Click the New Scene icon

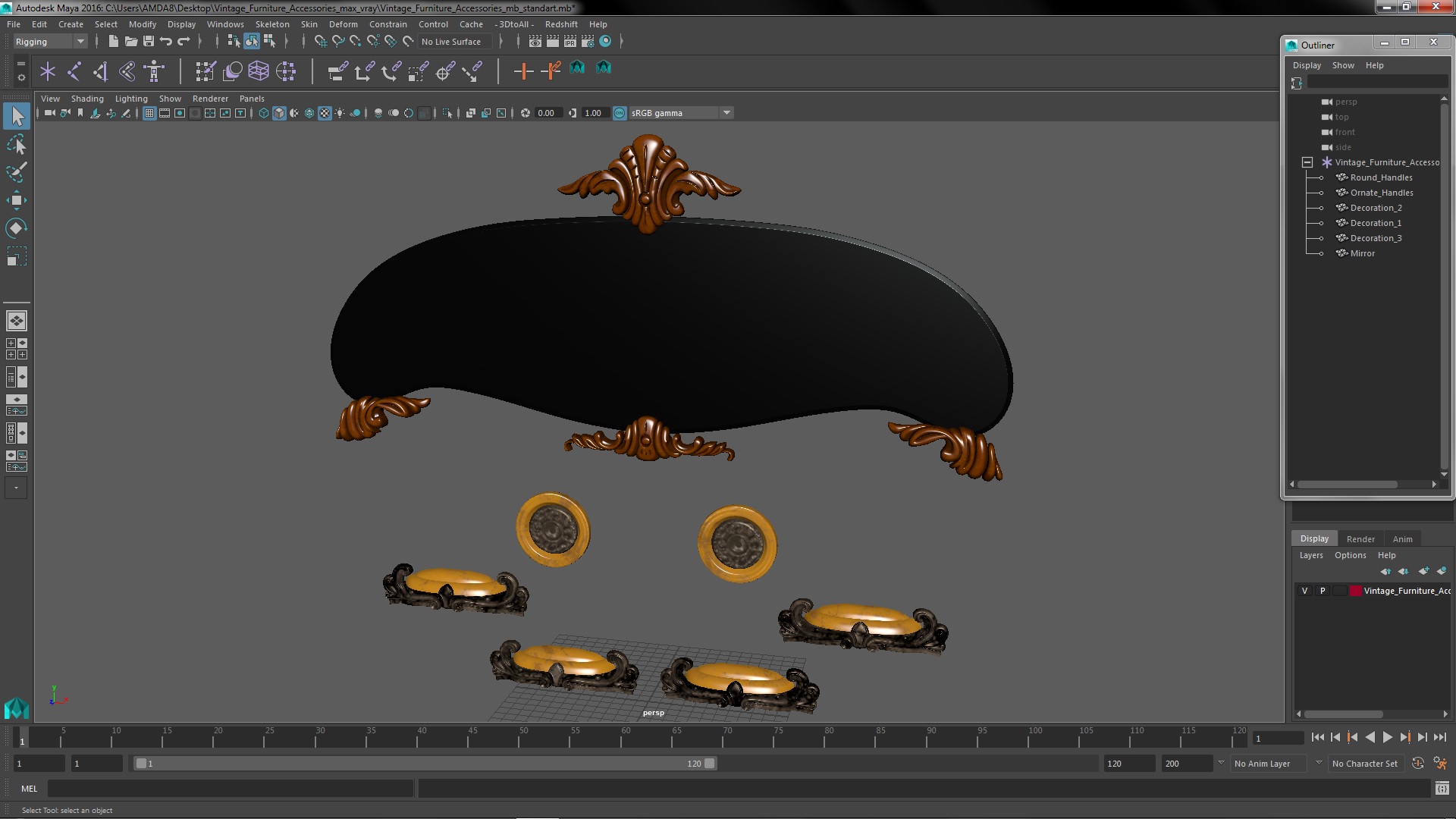click(113, 42)
